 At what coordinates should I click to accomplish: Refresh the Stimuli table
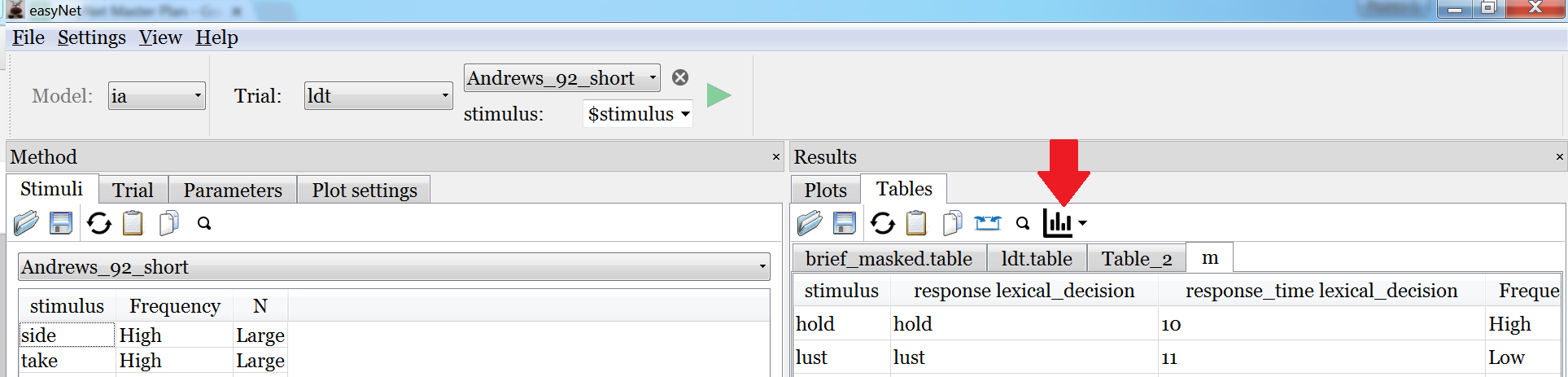99,223
